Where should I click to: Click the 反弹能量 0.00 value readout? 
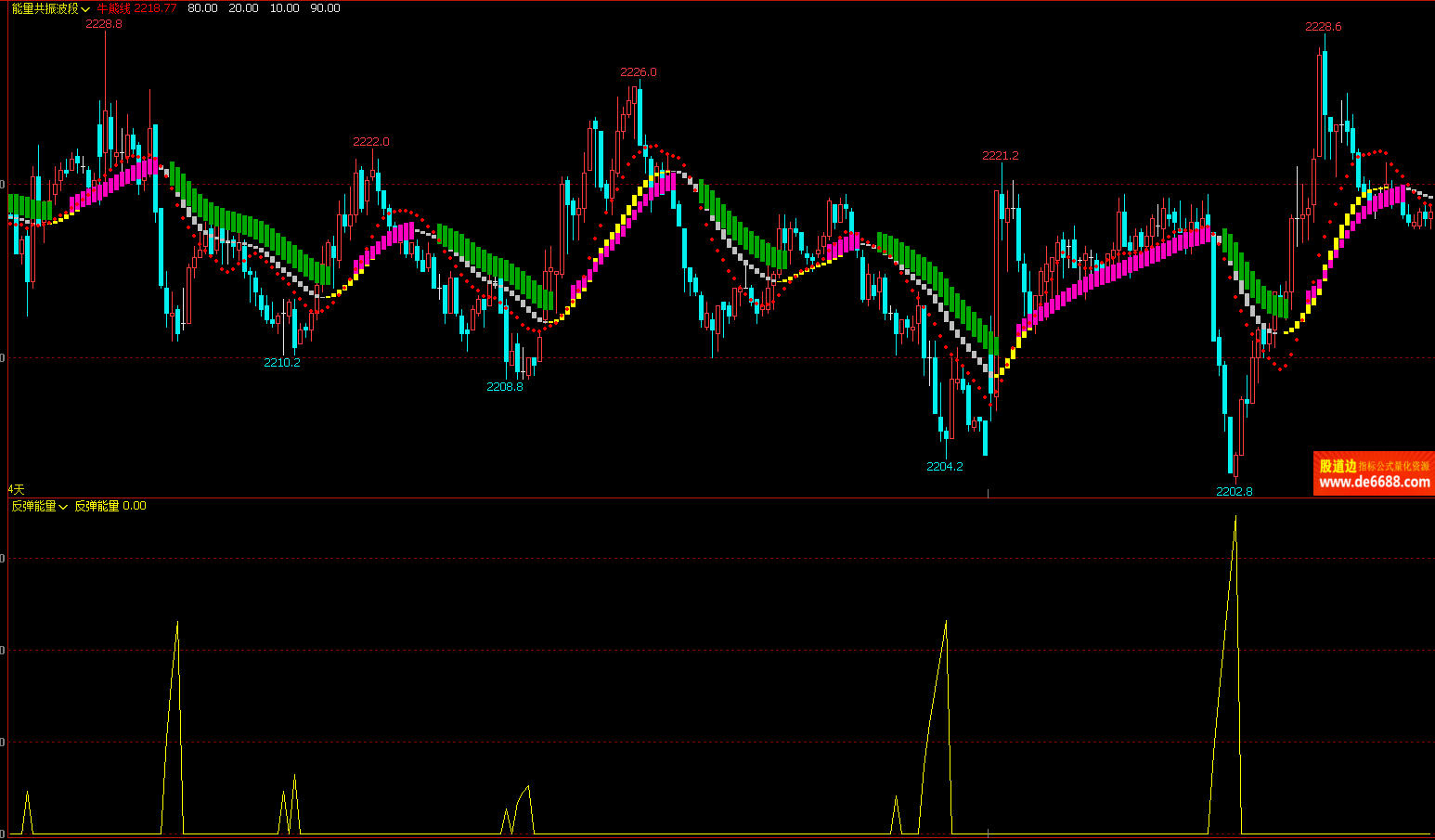tap(110, 506)
